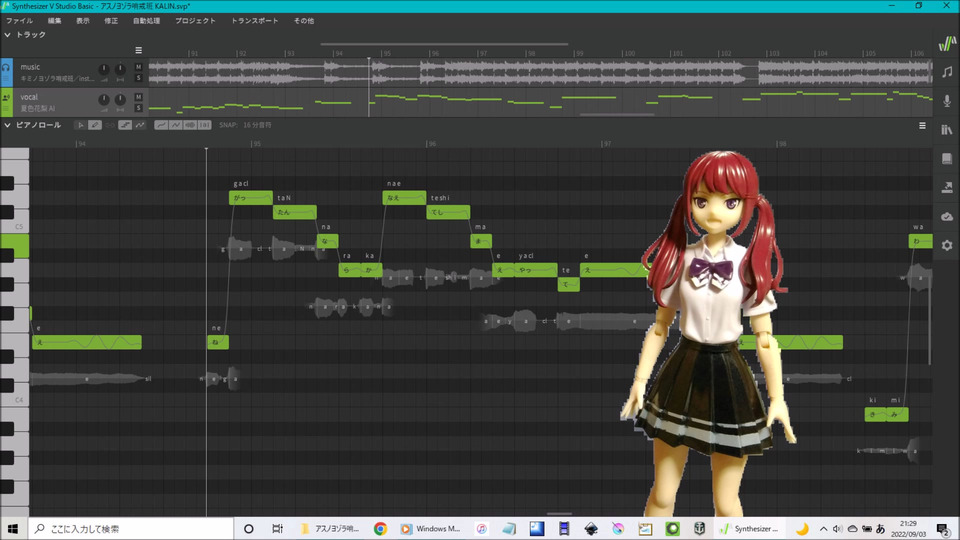
Task: Select the pointer tool in piano roll
Action: point(80,125)
